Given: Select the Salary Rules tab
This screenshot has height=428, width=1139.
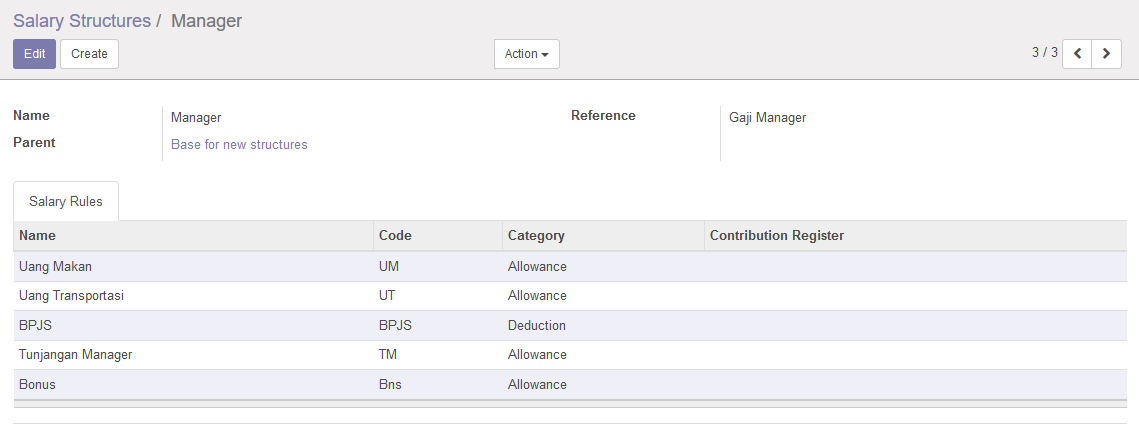Looking at the screenshot, I should (x=66, y=202).
